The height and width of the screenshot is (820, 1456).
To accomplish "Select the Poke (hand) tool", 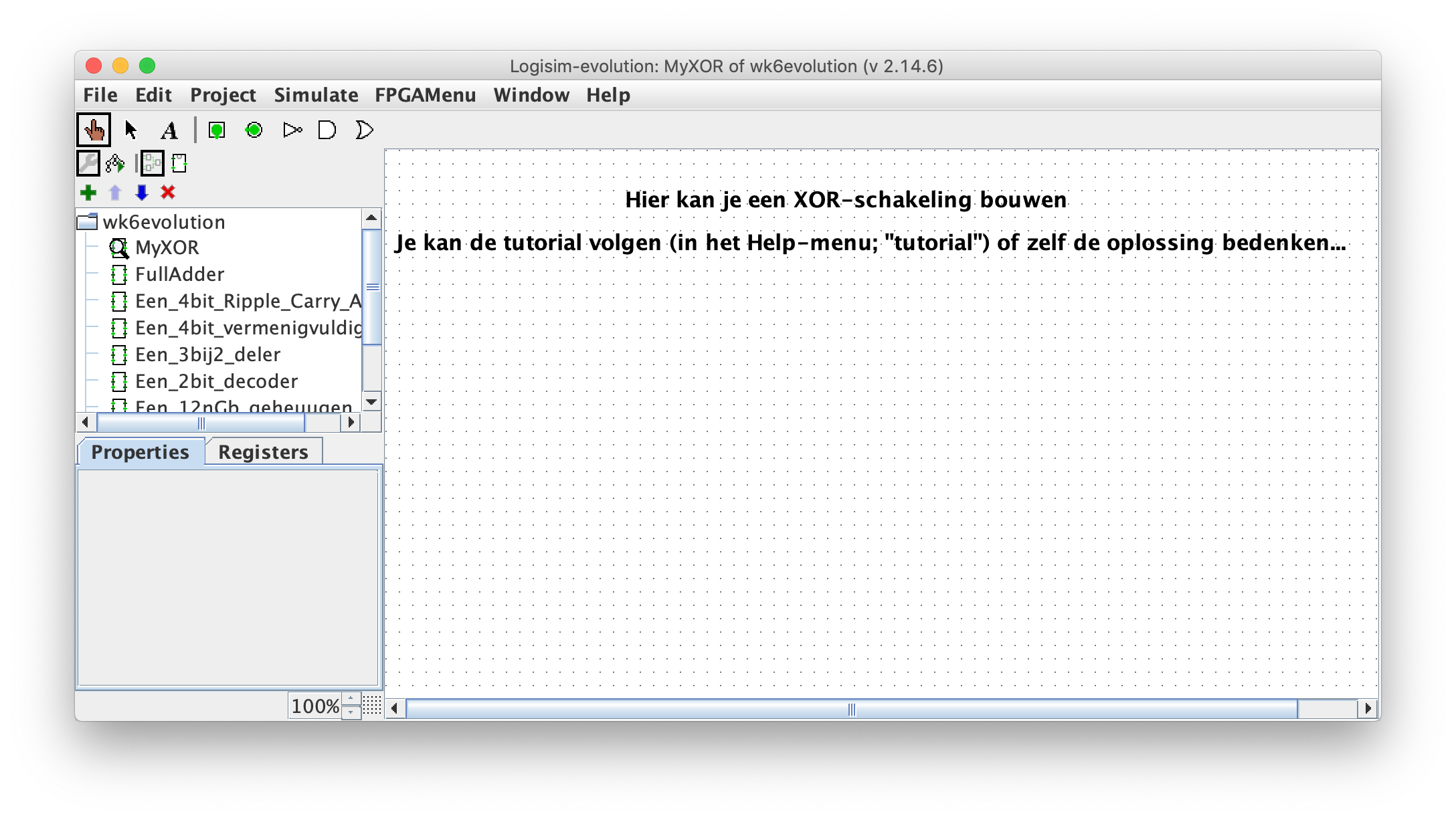I will (93, 130).
